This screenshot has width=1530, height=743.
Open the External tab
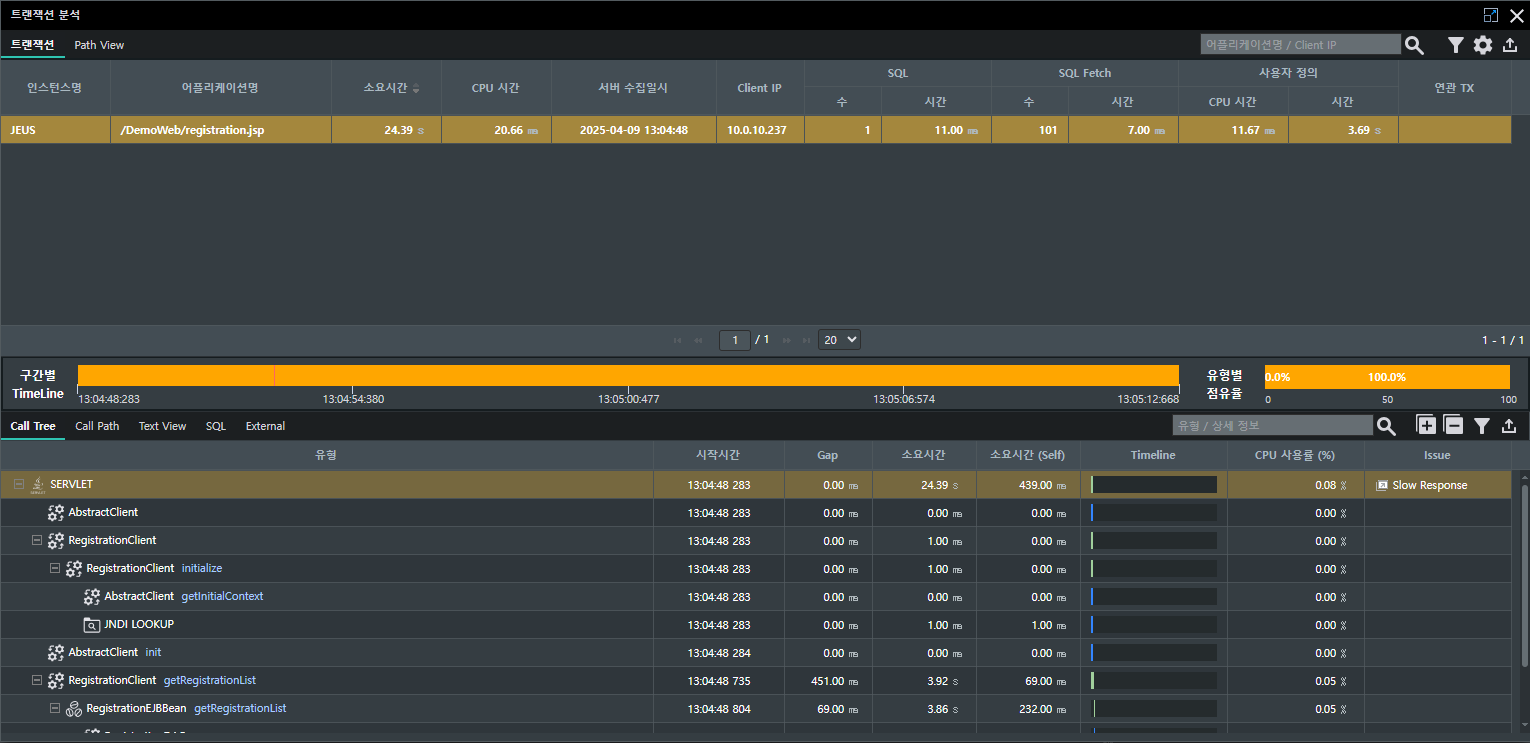265,426
